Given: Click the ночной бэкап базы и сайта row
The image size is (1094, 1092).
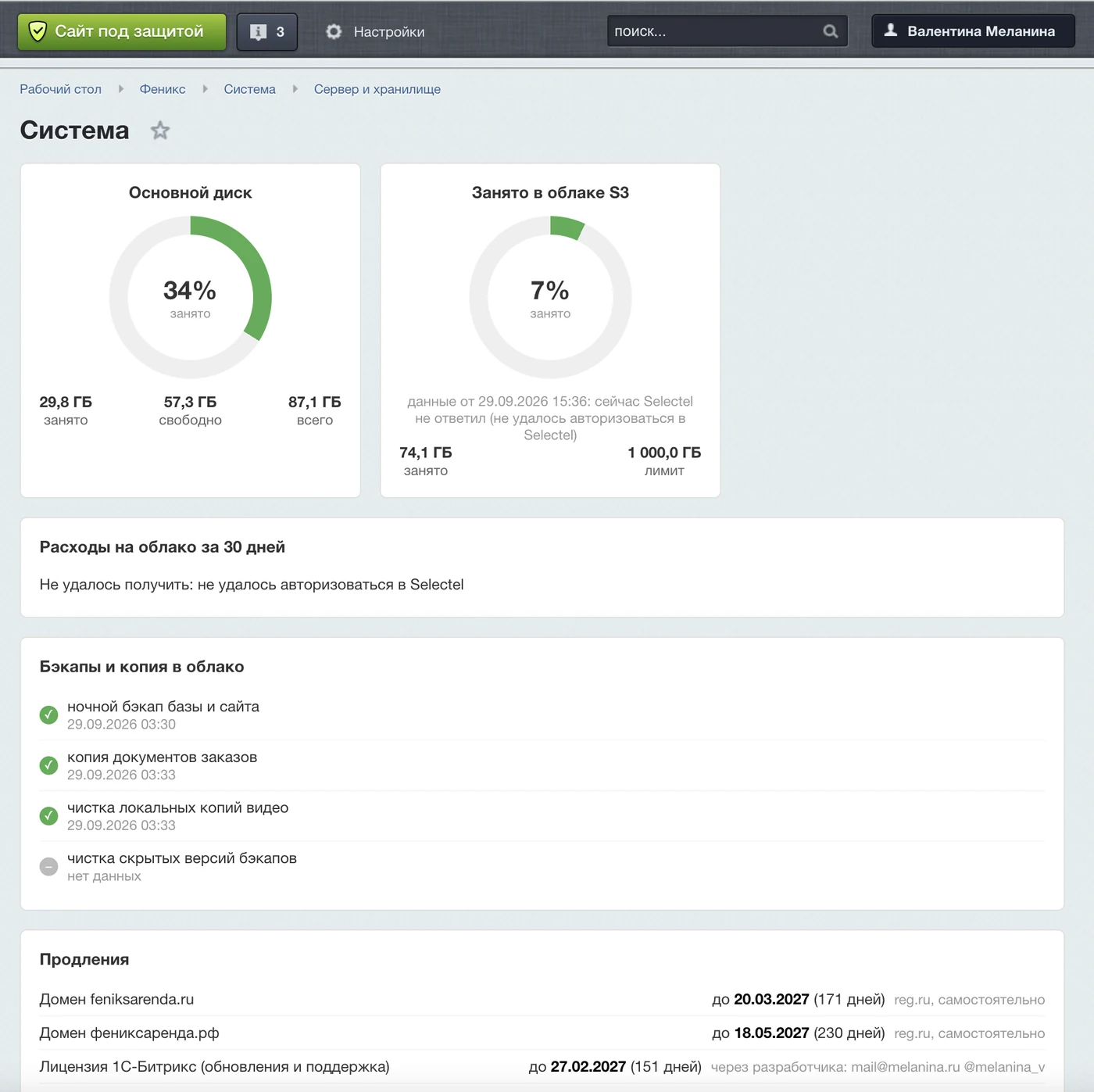Looking at the screenshot, I should 542,715.
